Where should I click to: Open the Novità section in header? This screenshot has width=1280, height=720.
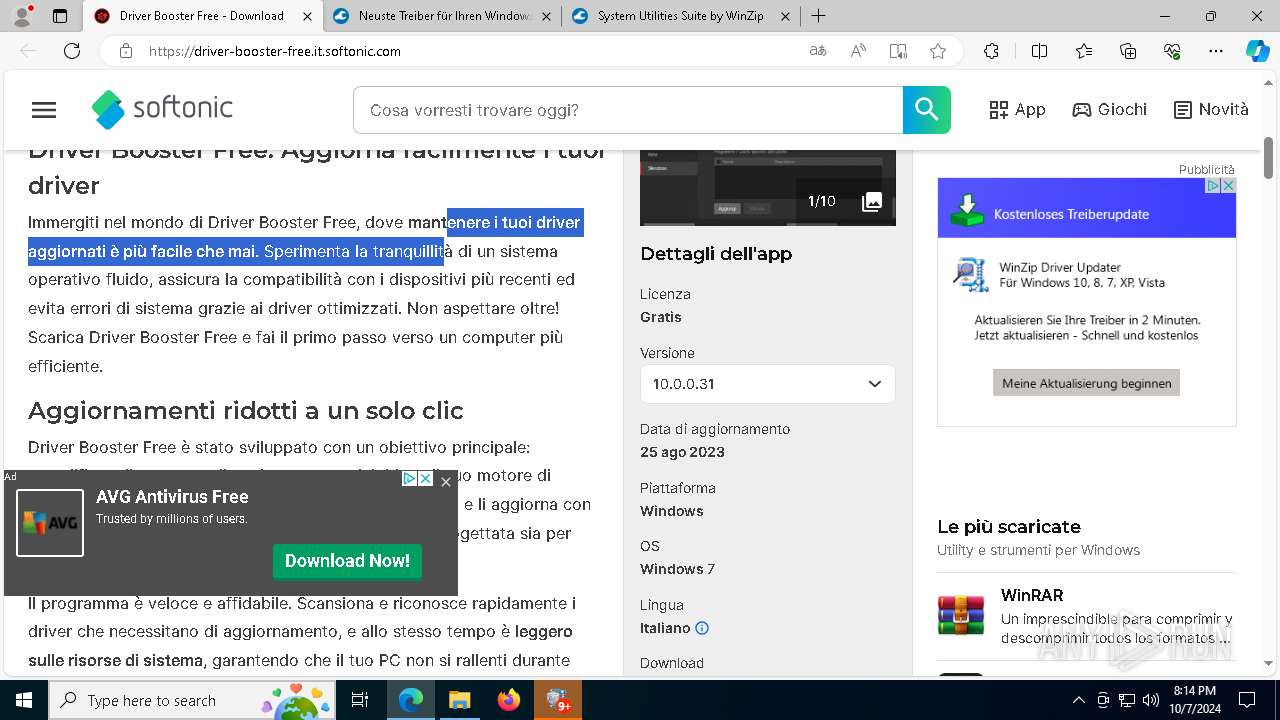click(x=1211, y=110)
